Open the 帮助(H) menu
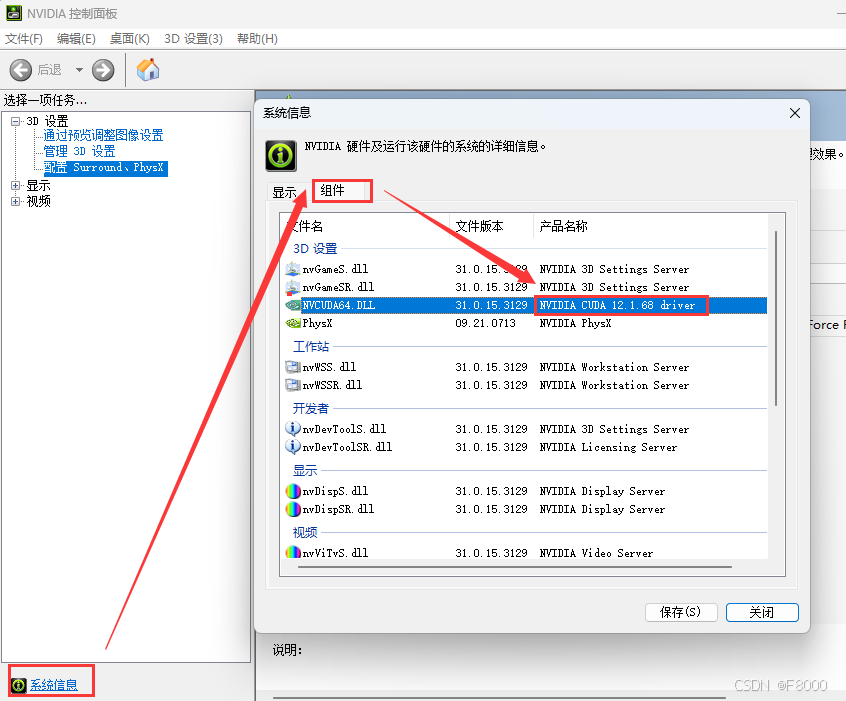Viewport: 846px width, 701px height. 257,39
